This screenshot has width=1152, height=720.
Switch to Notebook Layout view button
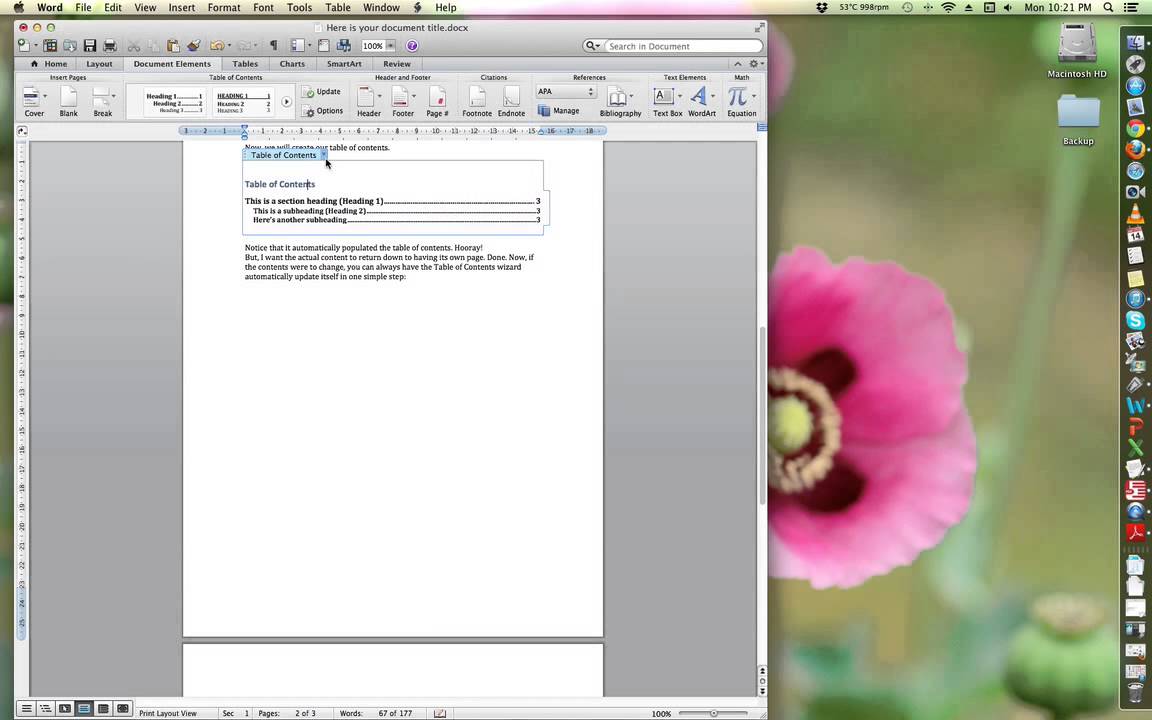(103, 709)
